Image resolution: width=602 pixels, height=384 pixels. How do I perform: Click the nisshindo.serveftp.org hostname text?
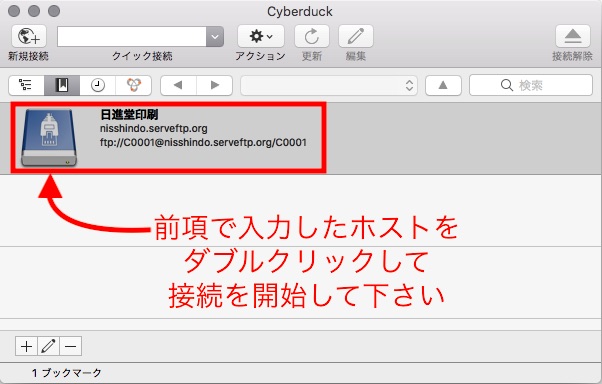click(x=154, y=128)
